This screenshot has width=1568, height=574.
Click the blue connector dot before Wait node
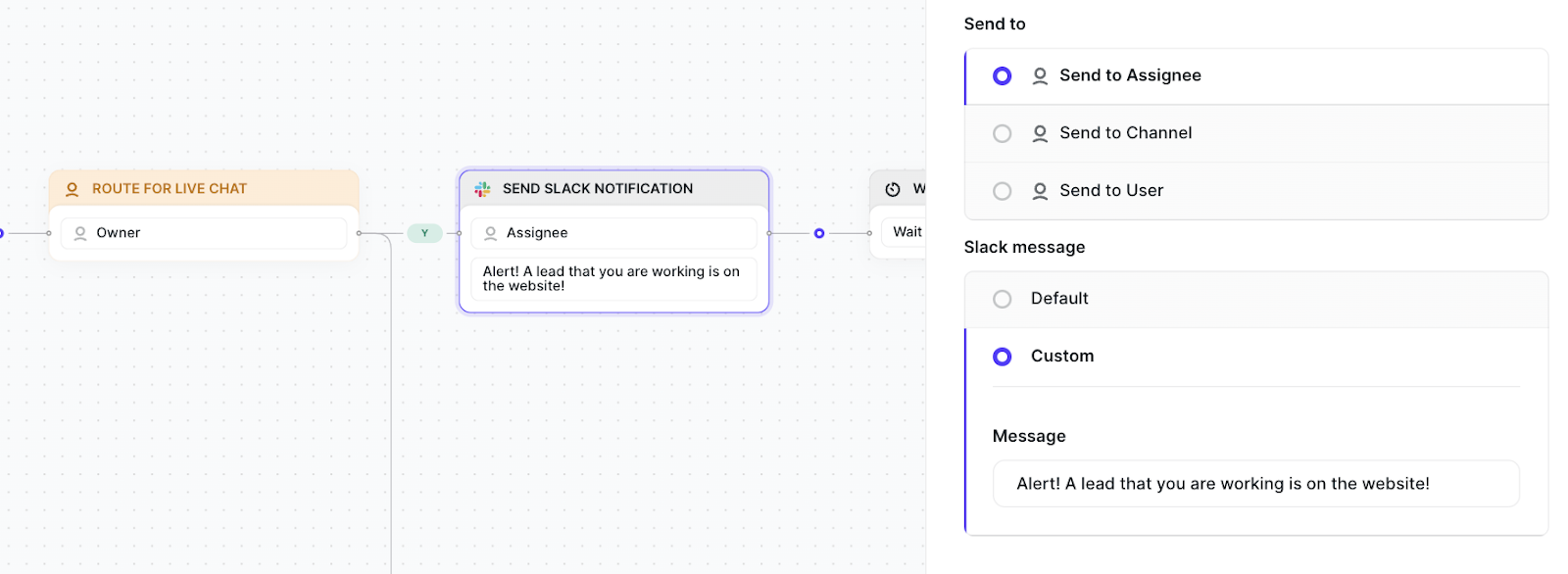pyautogui.click(x=819, y=233)
